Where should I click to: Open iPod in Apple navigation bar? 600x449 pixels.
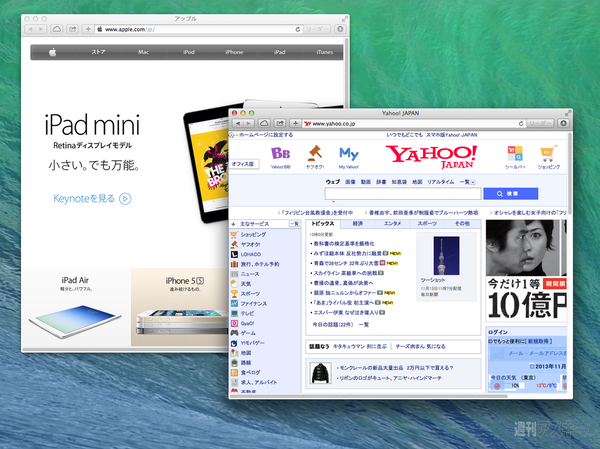click(189, 52)
